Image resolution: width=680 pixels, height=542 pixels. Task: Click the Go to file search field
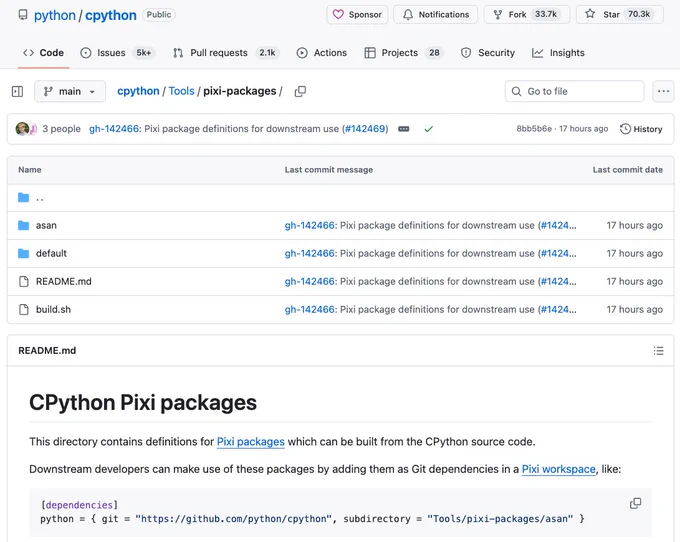coord(575,91)
